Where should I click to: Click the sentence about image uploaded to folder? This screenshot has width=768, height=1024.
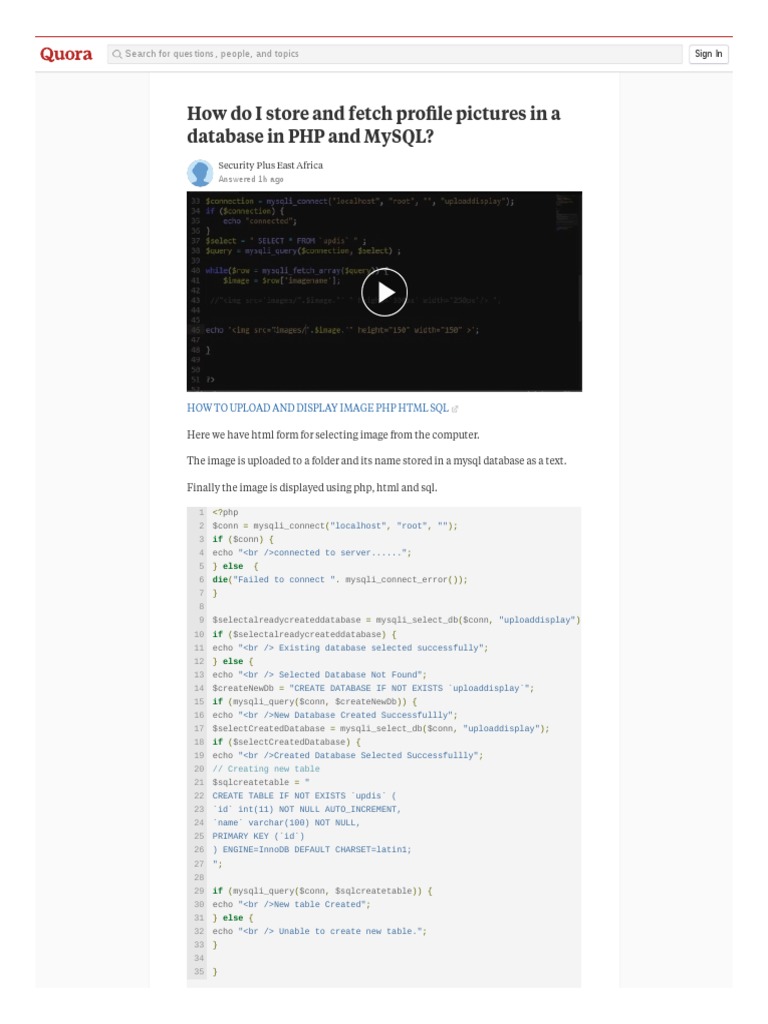(376, 461)
